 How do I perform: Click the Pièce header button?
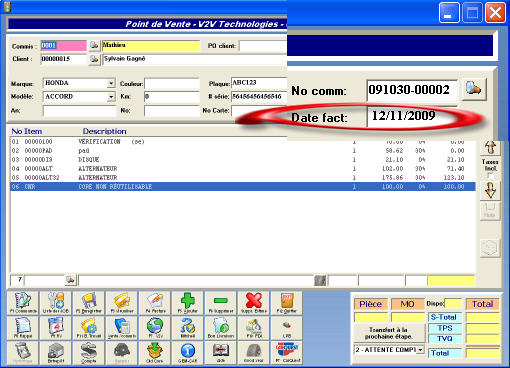(x=371, y=304)
